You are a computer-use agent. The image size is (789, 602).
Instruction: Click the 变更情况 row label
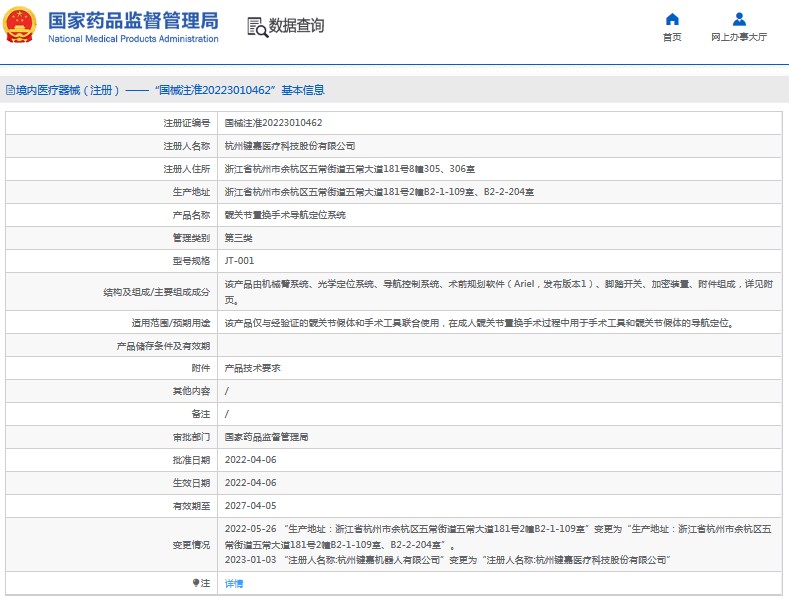(x=190, y=545)
